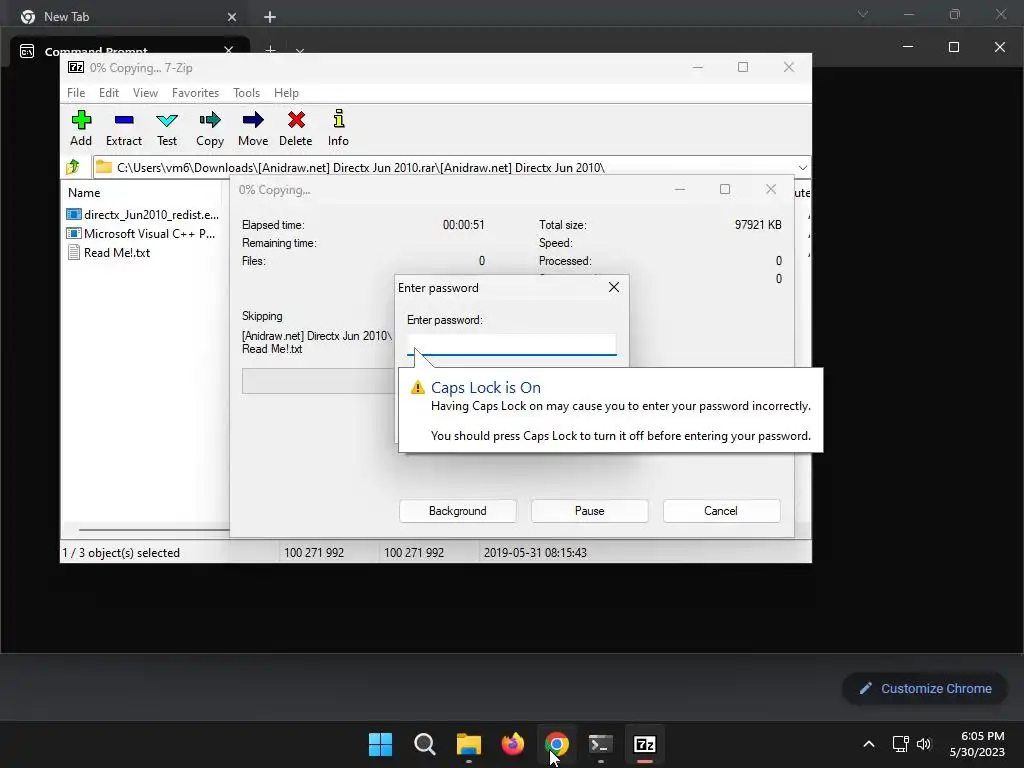Click the '00:00:51' elapsed time value
This screenshot has width=1024, height=768.
click(464, 225)
